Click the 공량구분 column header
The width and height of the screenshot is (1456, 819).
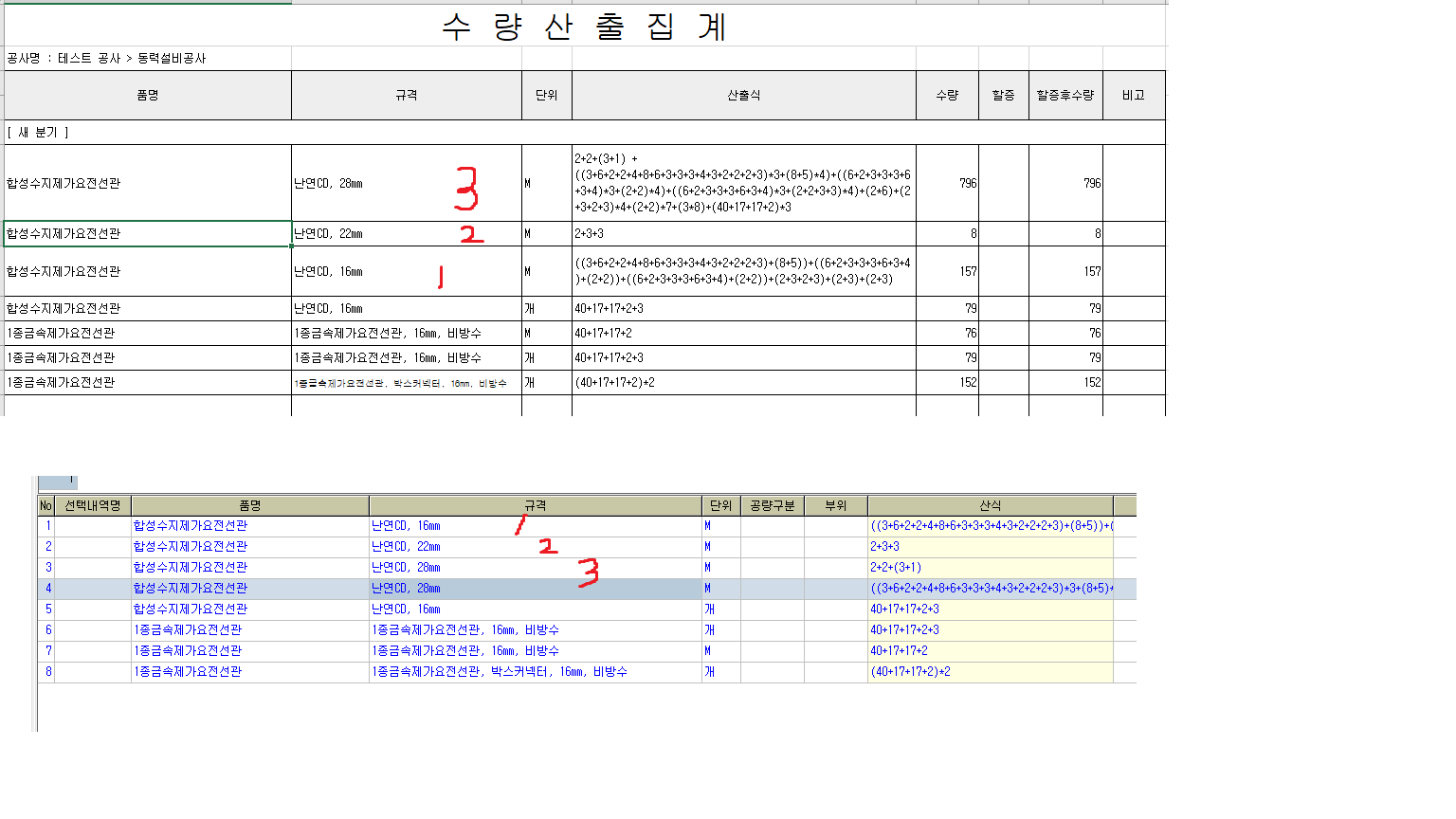(772, 505)
